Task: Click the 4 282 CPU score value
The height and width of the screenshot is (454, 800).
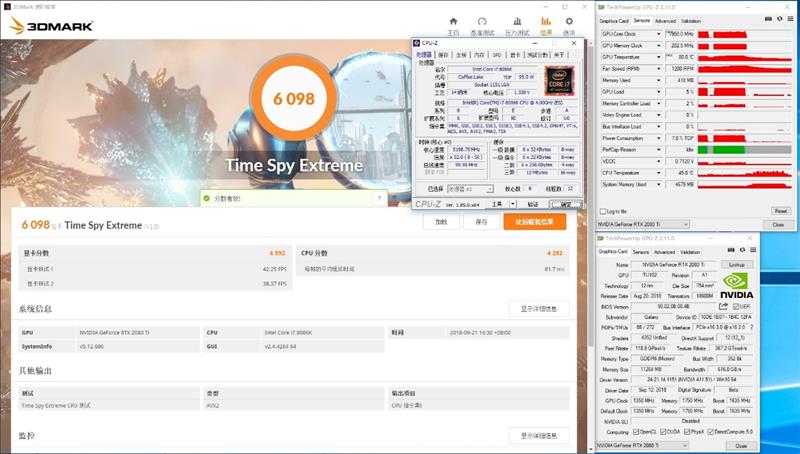Action: click(x=555, y=253)
